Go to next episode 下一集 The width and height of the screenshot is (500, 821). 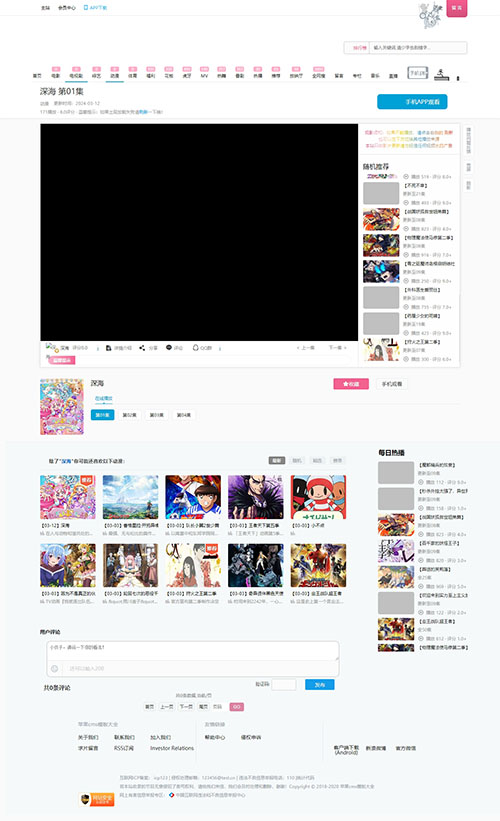point(337,348)
